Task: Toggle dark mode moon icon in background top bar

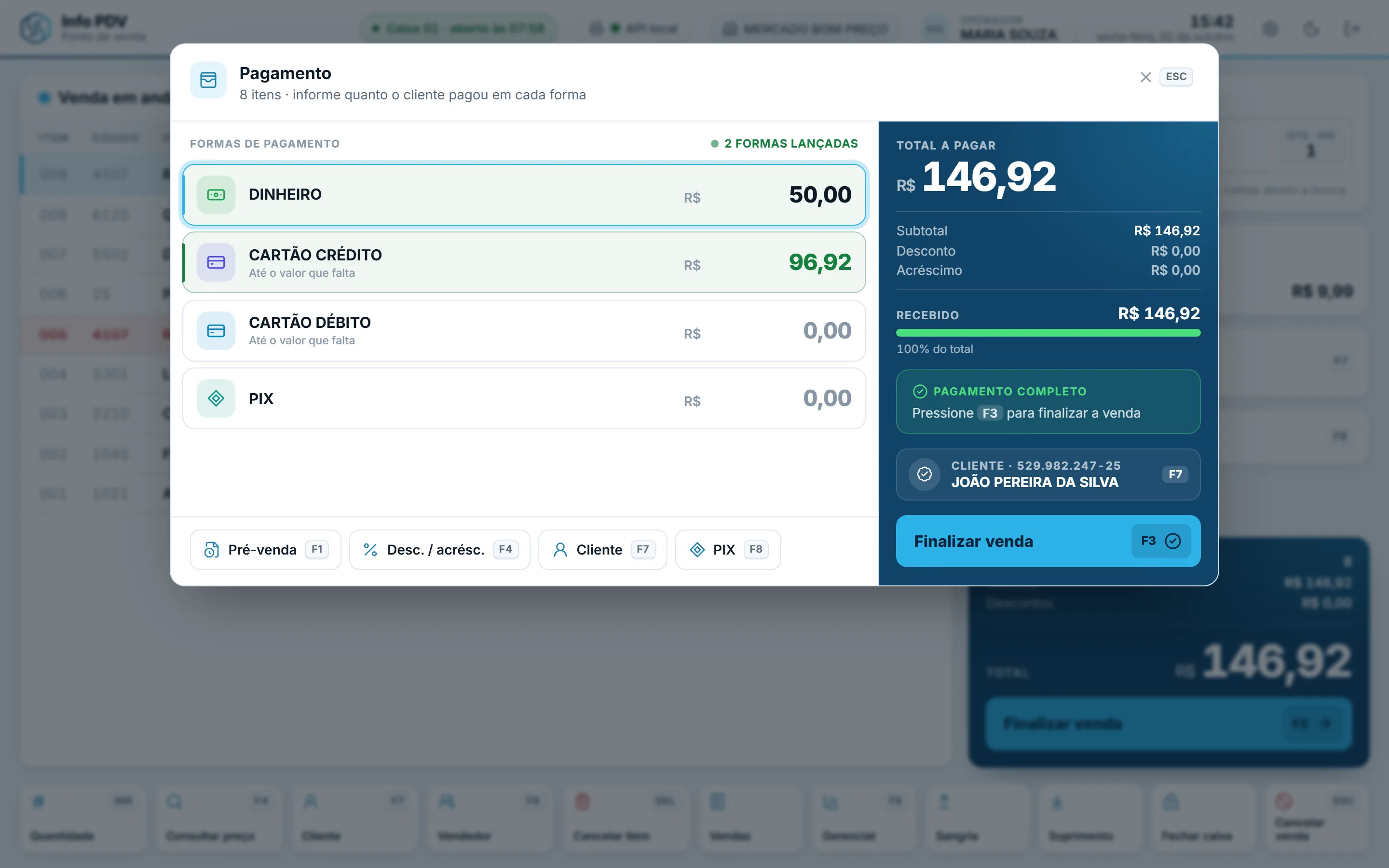Action: point(1311,29)
